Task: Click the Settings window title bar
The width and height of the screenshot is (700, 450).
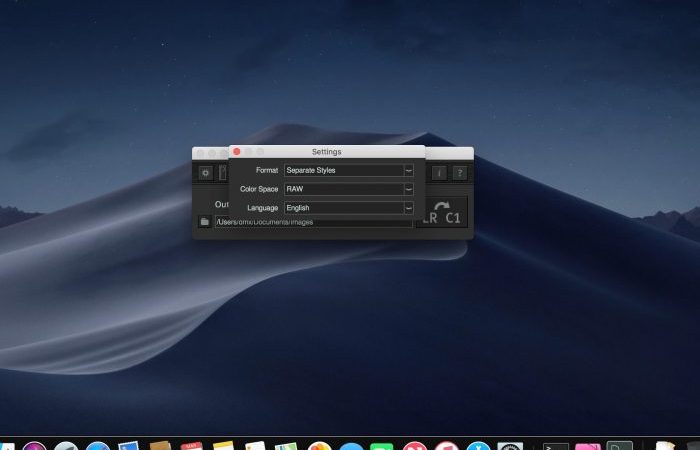Action: click(327, 152)
